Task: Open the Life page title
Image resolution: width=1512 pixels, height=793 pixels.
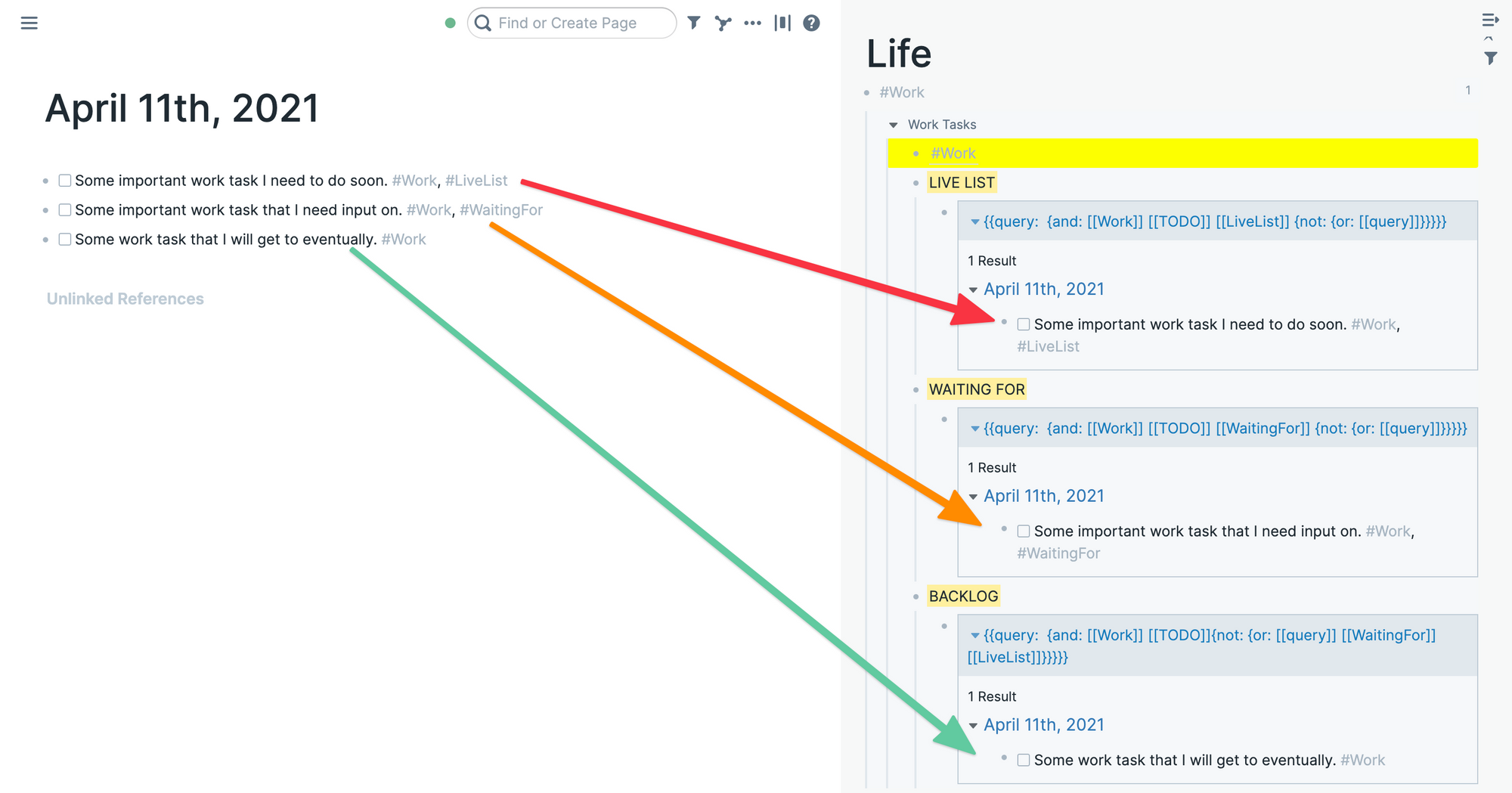Action: 900,53
